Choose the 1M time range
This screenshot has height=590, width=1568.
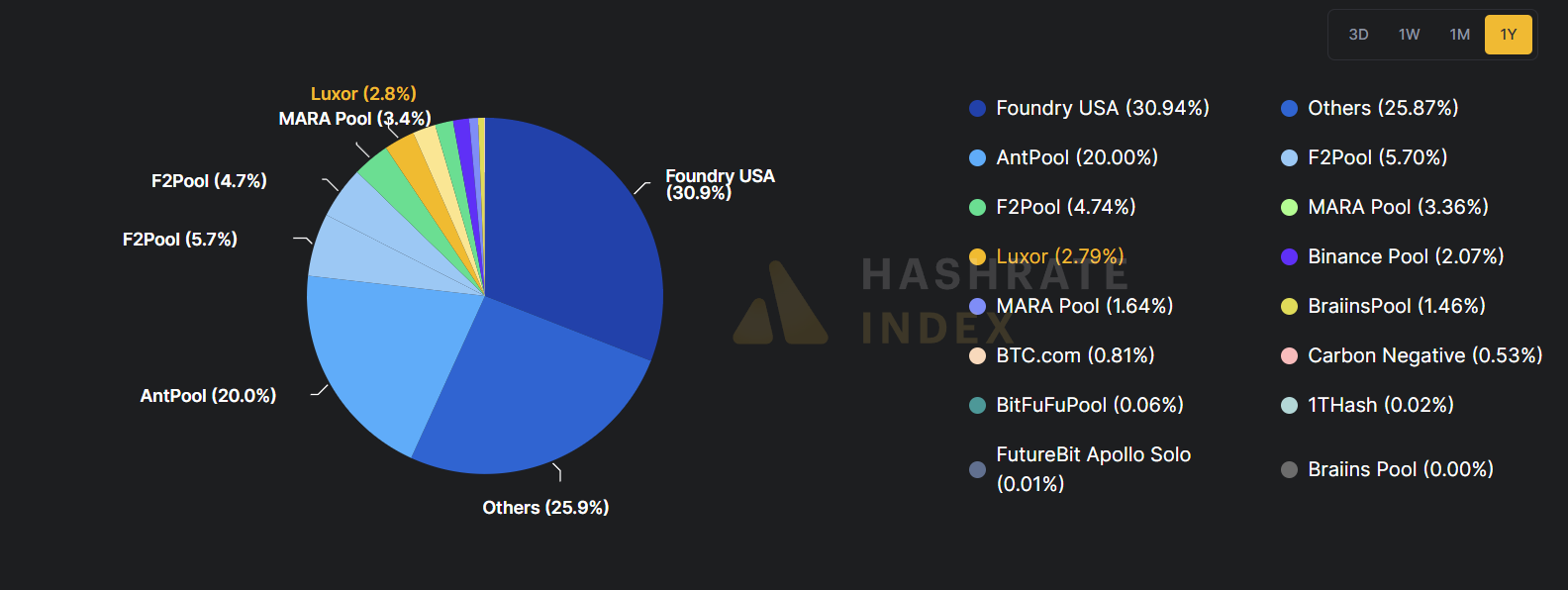(1459, 35)
